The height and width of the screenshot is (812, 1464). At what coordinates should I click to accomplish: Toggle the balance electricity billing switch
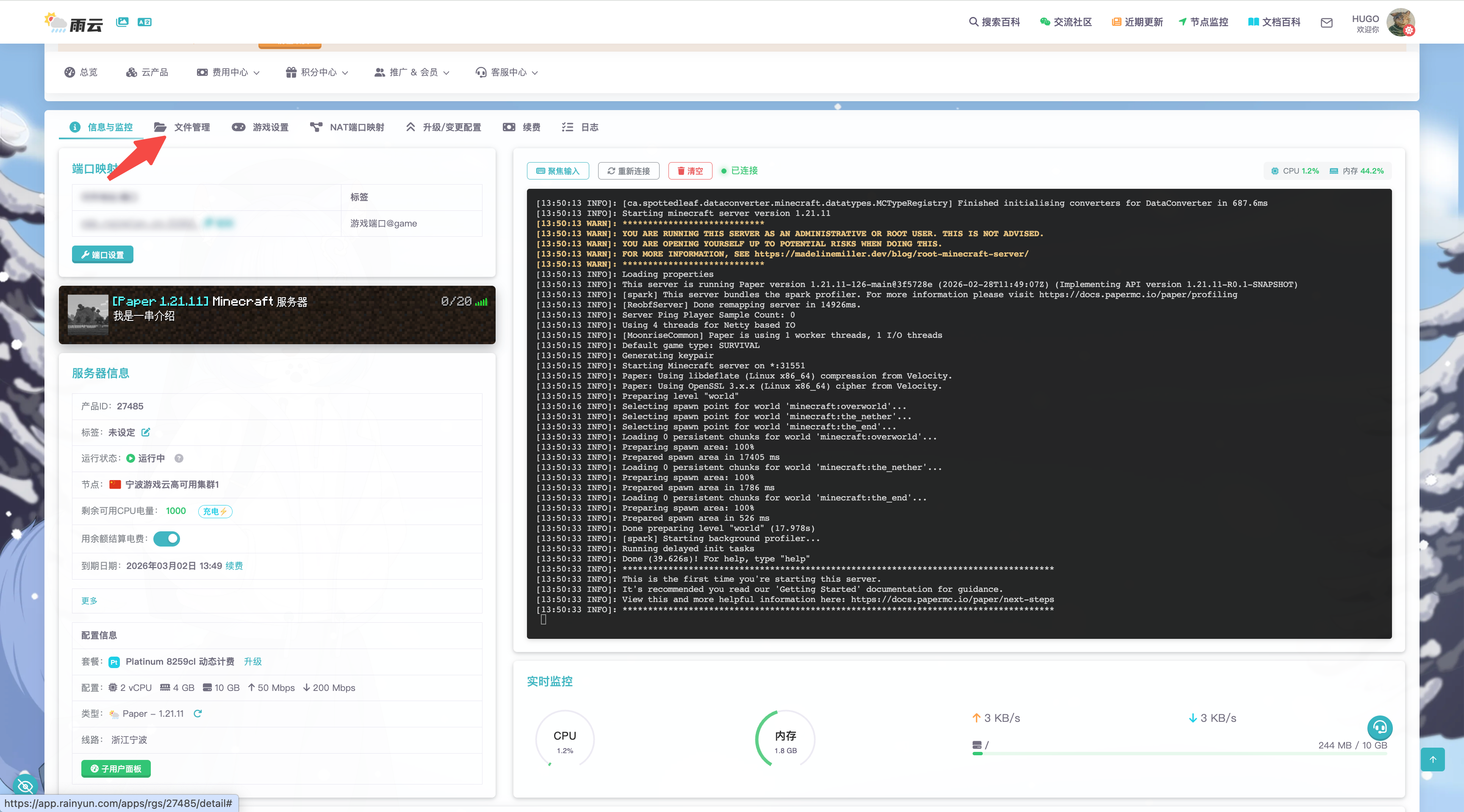(166, 539)
